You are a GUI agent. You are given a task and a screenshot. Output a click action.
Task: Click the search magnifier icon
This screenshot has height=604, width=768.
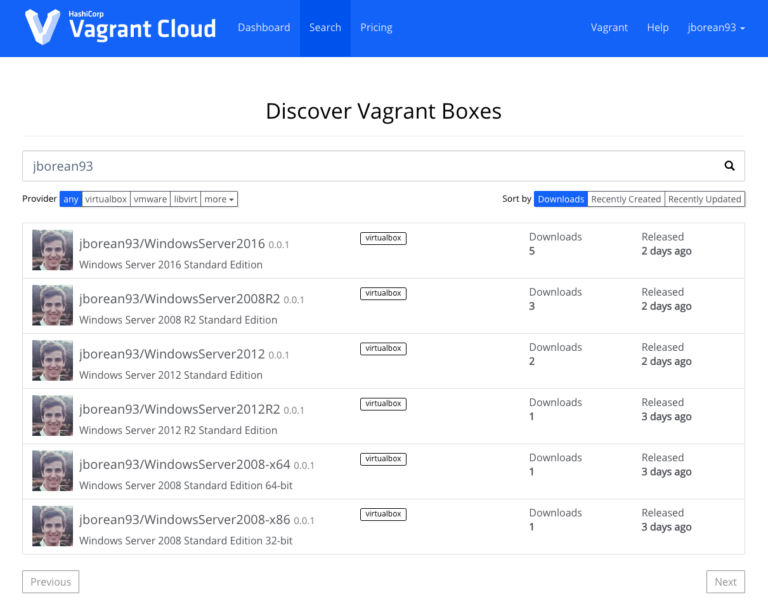[729, 166]
